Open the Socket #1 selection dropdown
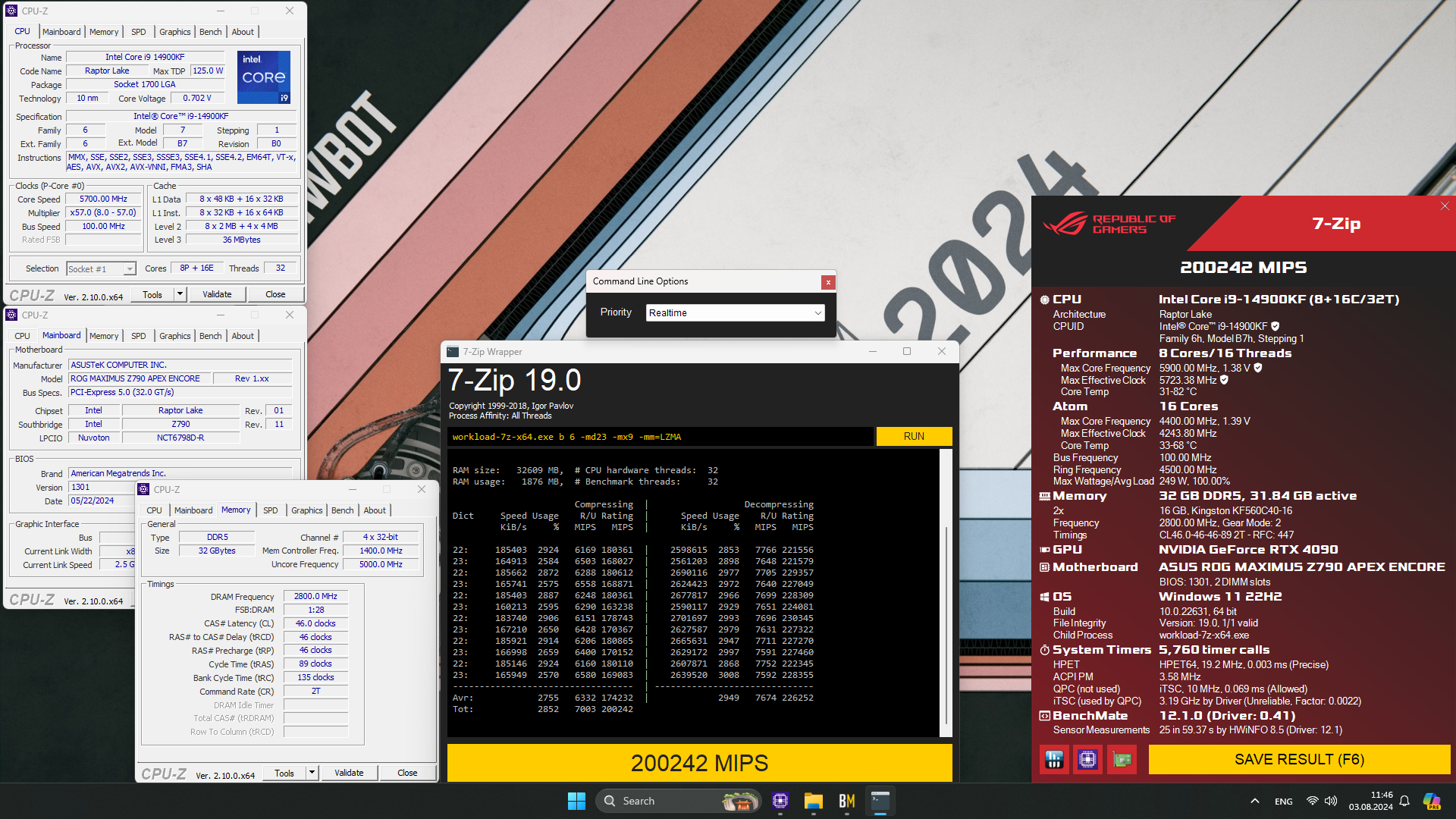This screenshot has width=1456, height=819. [x=101, y=268]
